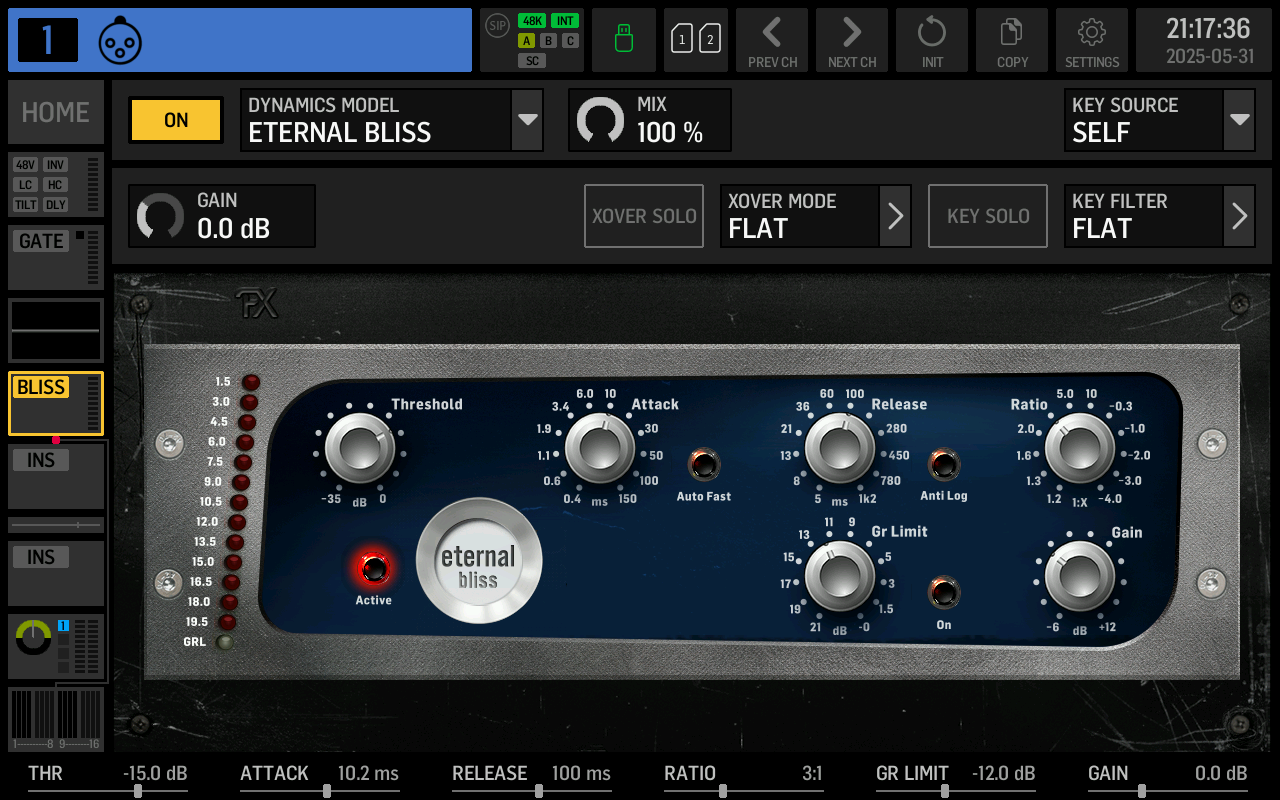Viewport: 1280px width, 800px height.
Task: Toggle the Auto Fast attack switch
Action: pos(703,465)
